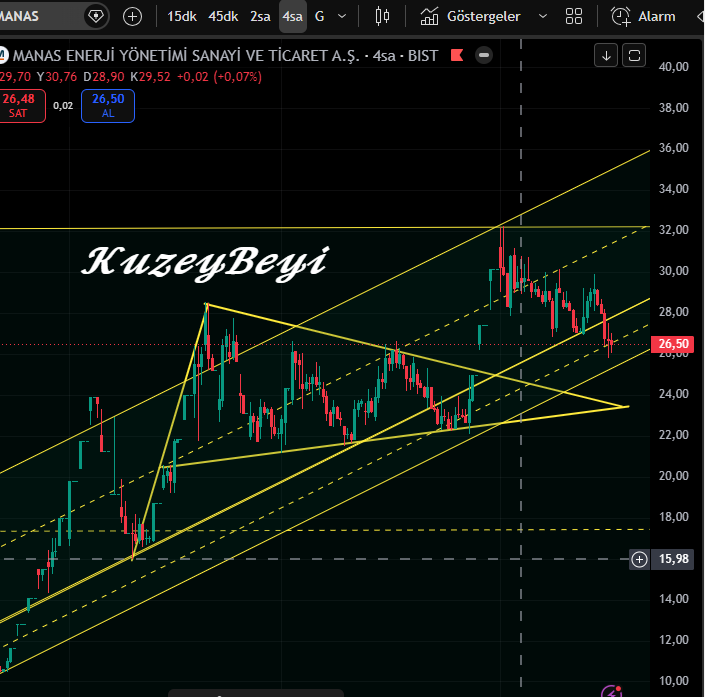The image size is (705, 697).
Task: Click the plus icon beside 15,98
Action: coord(639,559)
